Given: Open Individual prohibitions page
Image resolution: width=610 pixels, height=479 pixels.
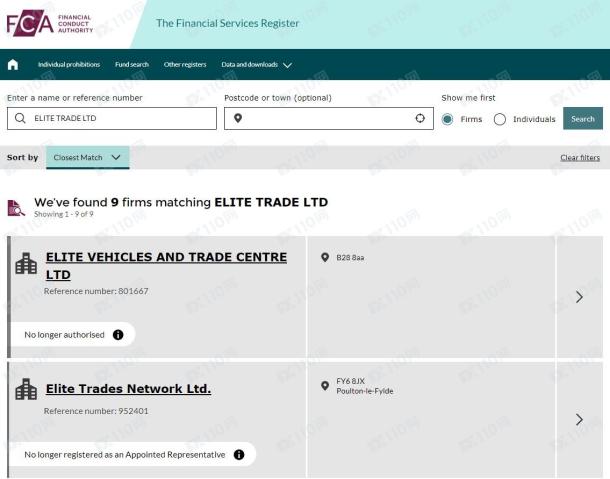Looking at the screenshot, I should click(x=69, y=65).
